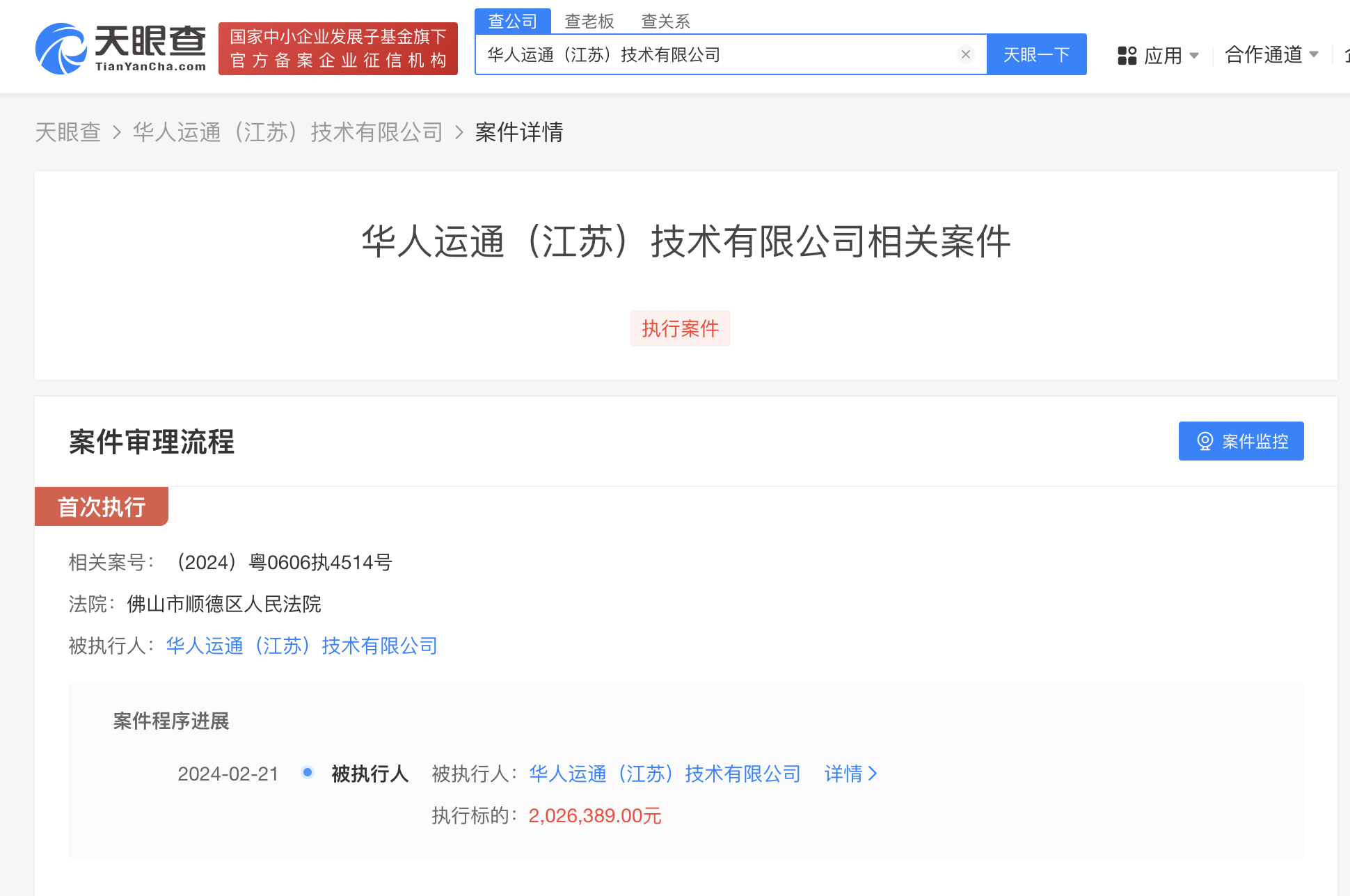Screen dimensions: 1350x896
Task: Click the TianYanCha logo icon
Action: pyautogui.click(x=61, y=49)
